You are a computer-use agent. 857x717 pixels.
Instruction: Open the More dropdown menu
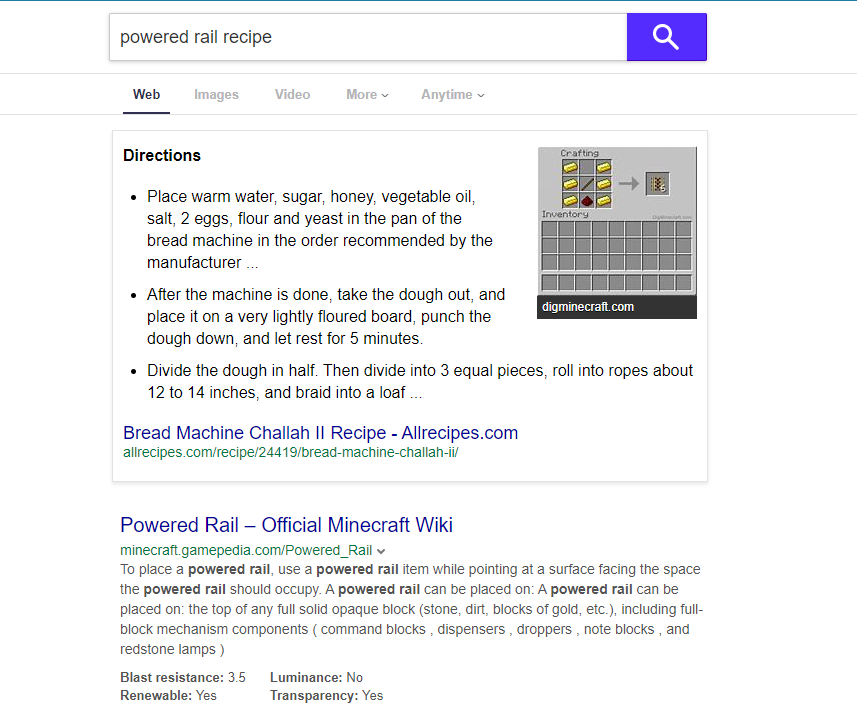tap(367, 95)
